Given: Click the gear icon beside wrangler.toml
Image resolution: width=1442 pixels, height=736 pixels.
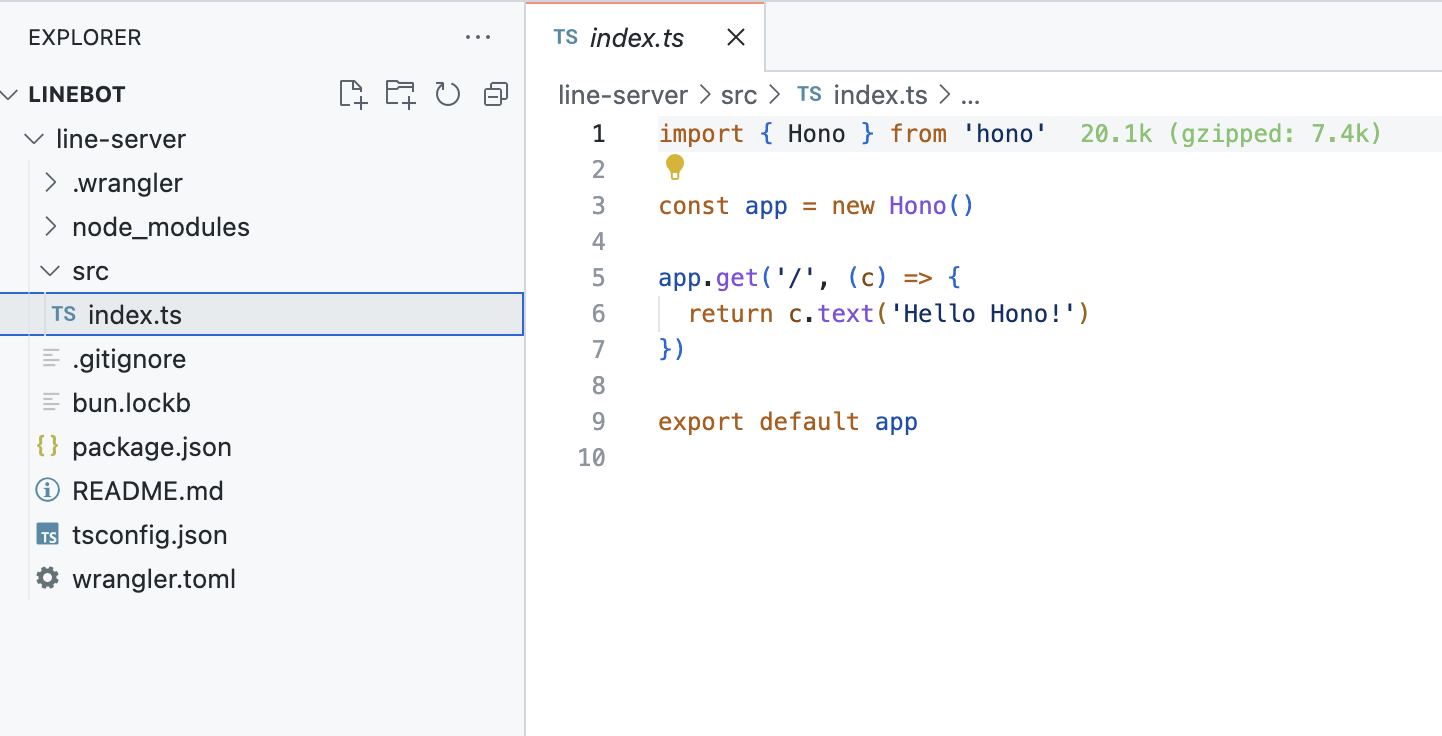Looking at the screenshot, I should point(47,578).
